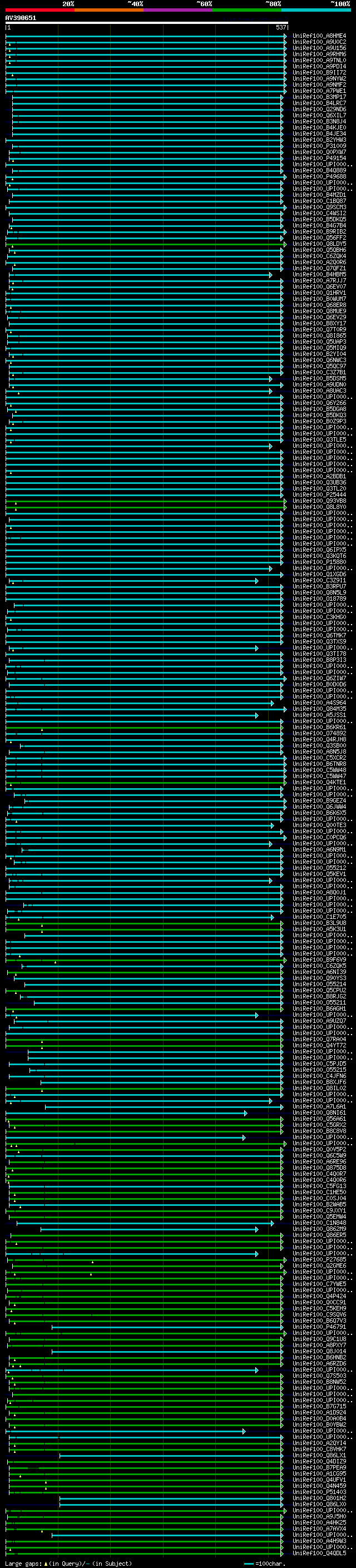
Task: Select the last hit UniRef100_Q4QDL5
Action: [319, 1554]
